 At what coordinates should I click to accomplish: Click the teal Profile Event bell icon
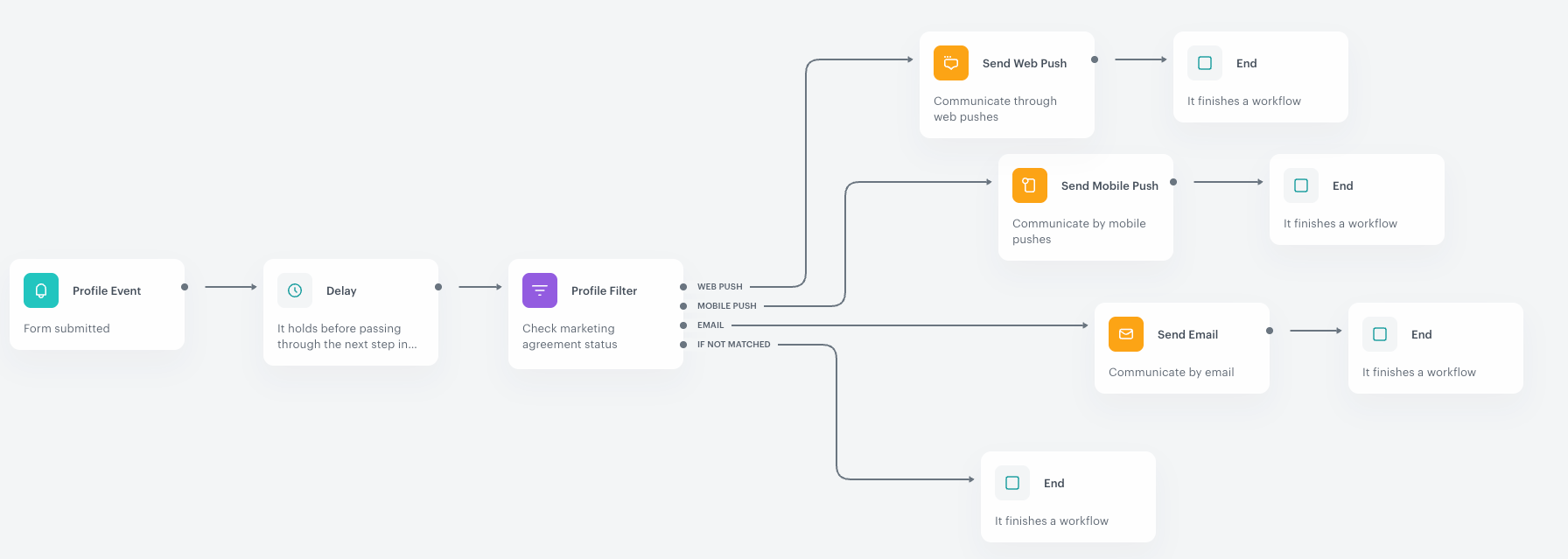pos(41,290)
